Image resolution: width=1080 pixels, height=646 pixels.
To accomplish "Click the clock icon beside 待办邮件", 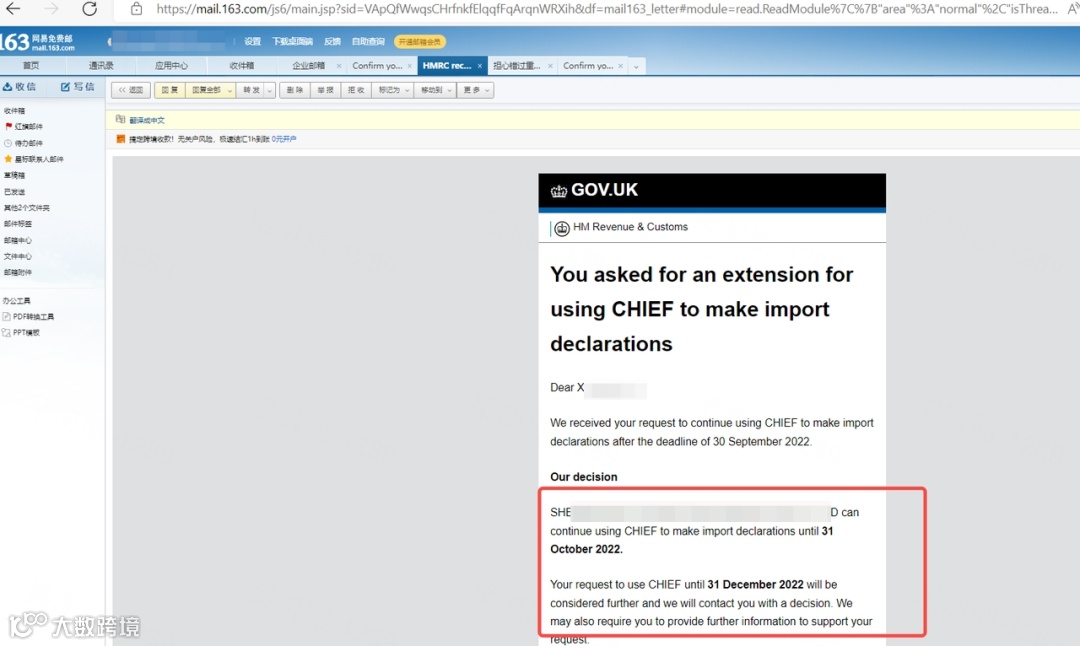I will [8, 143].
